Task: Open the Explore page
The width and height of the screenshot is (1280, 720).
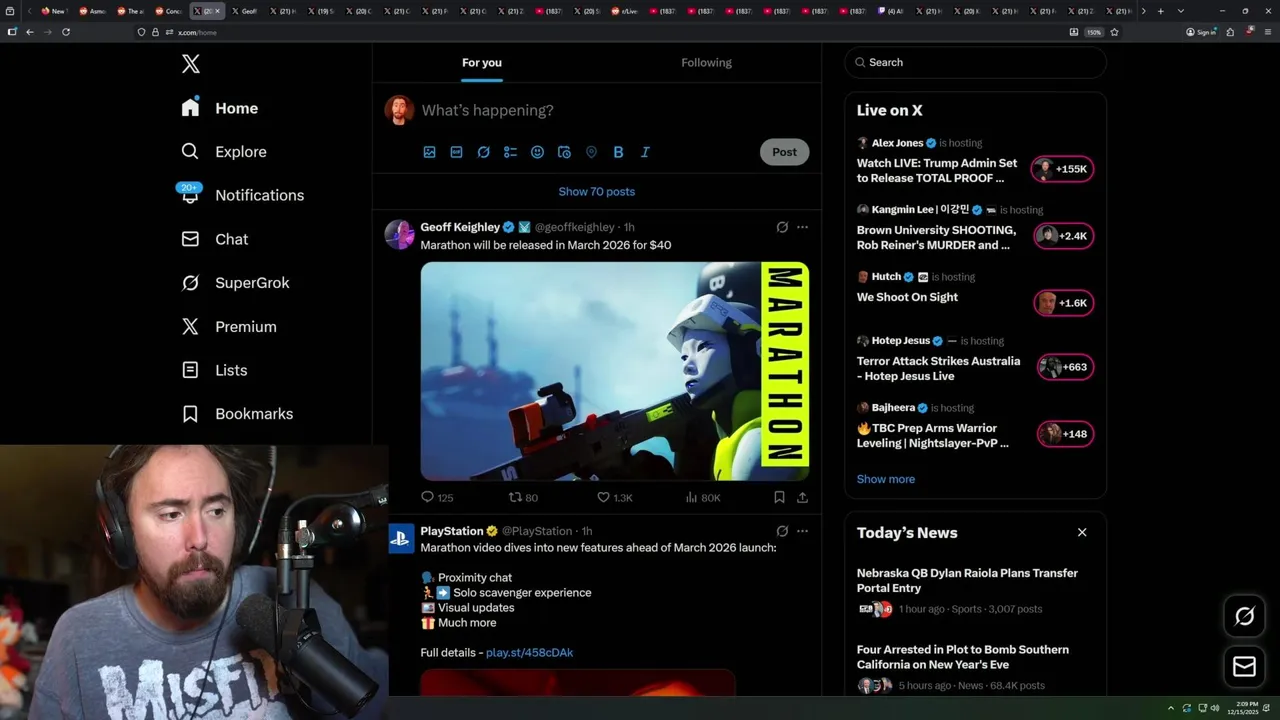Action: click(x=224, y=152)
